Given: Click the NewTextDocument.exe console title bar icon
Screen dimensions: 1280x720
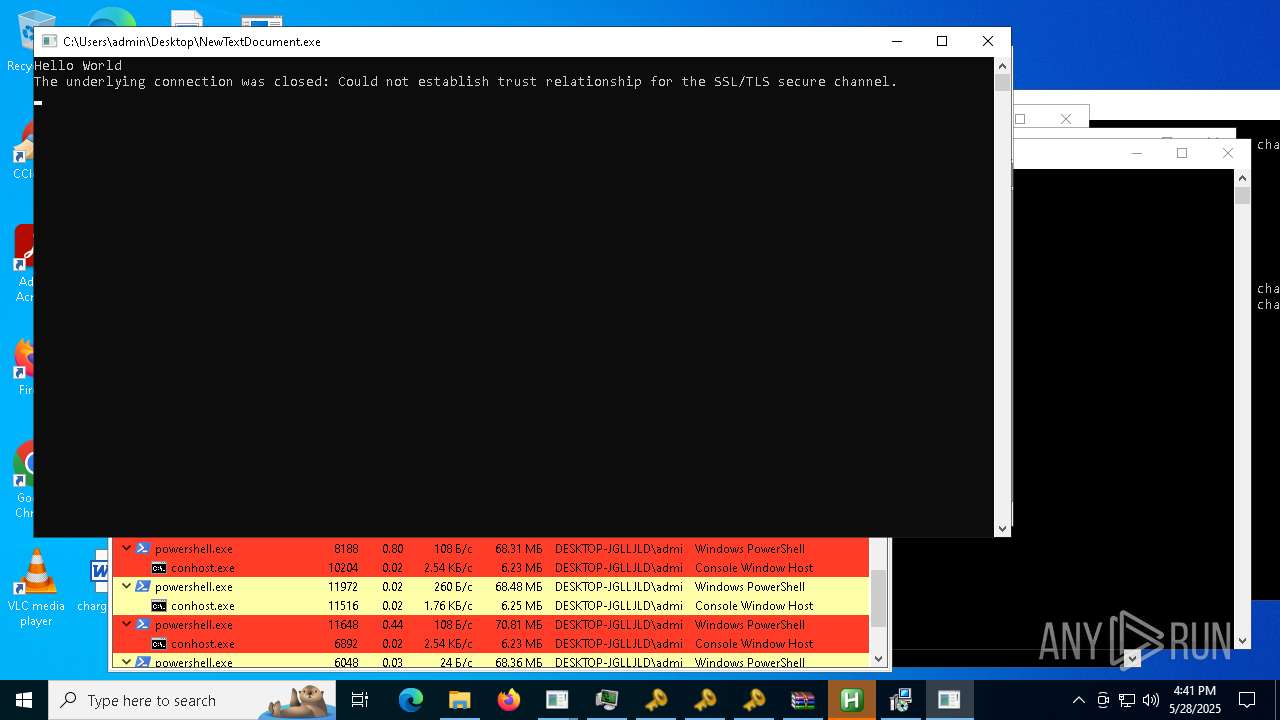Looking at the screenshot, I should tap(49, 42).
